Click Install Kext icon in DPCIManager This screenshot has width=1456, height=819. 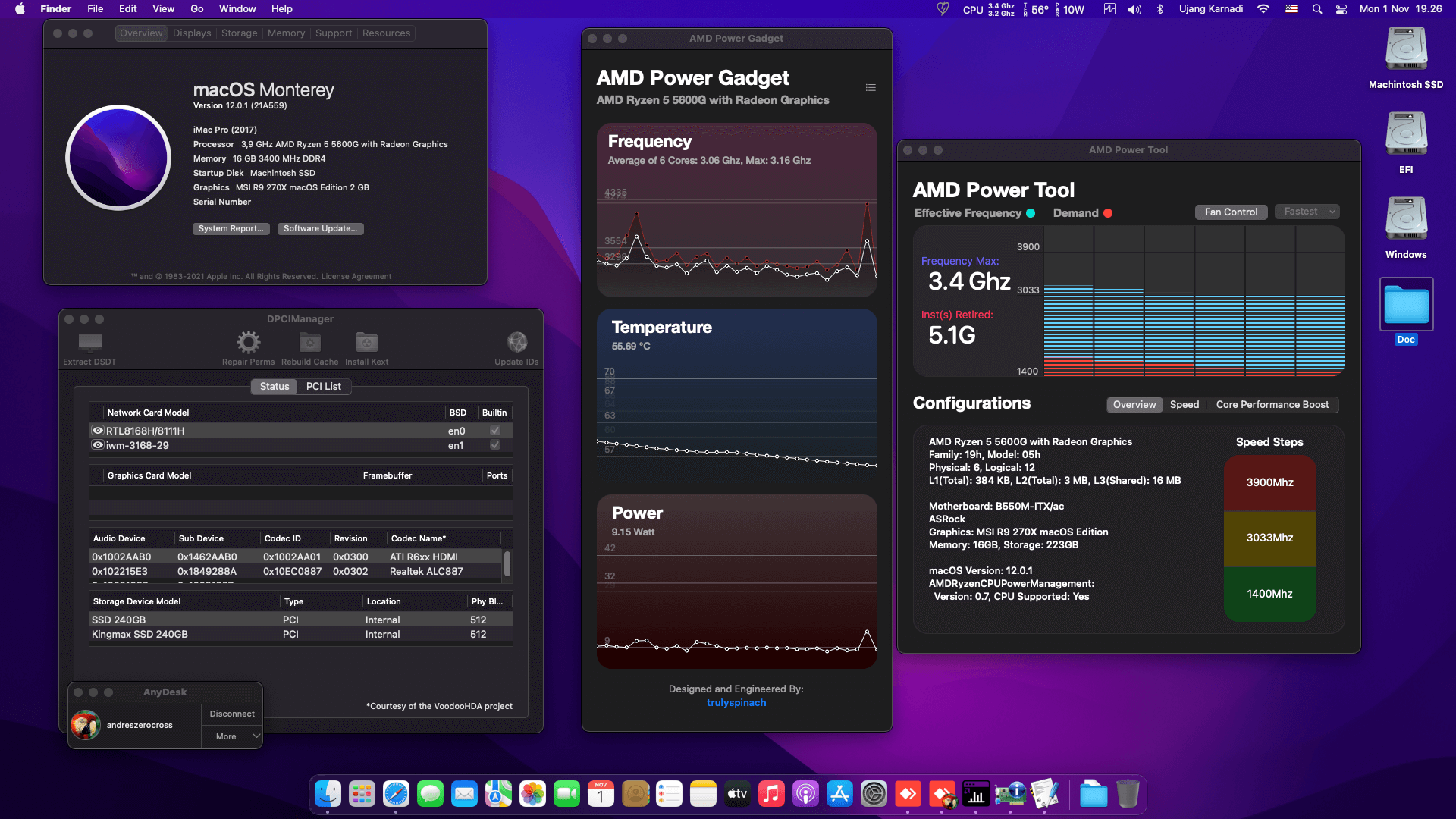pos(367,342)
